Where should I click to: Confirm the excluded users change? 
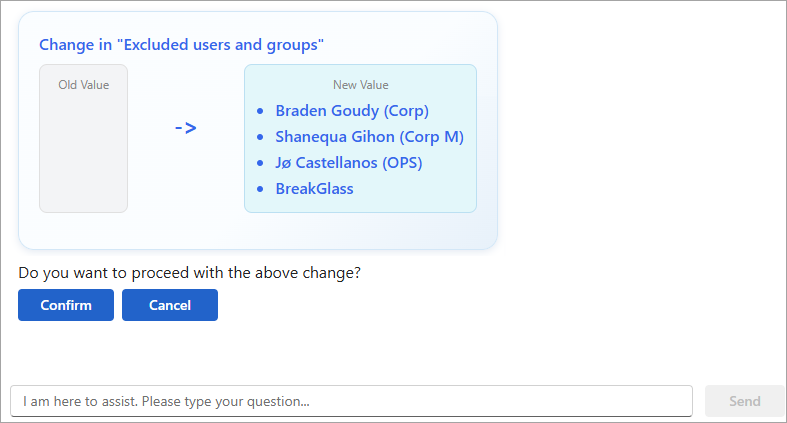(x=66, y=305)
